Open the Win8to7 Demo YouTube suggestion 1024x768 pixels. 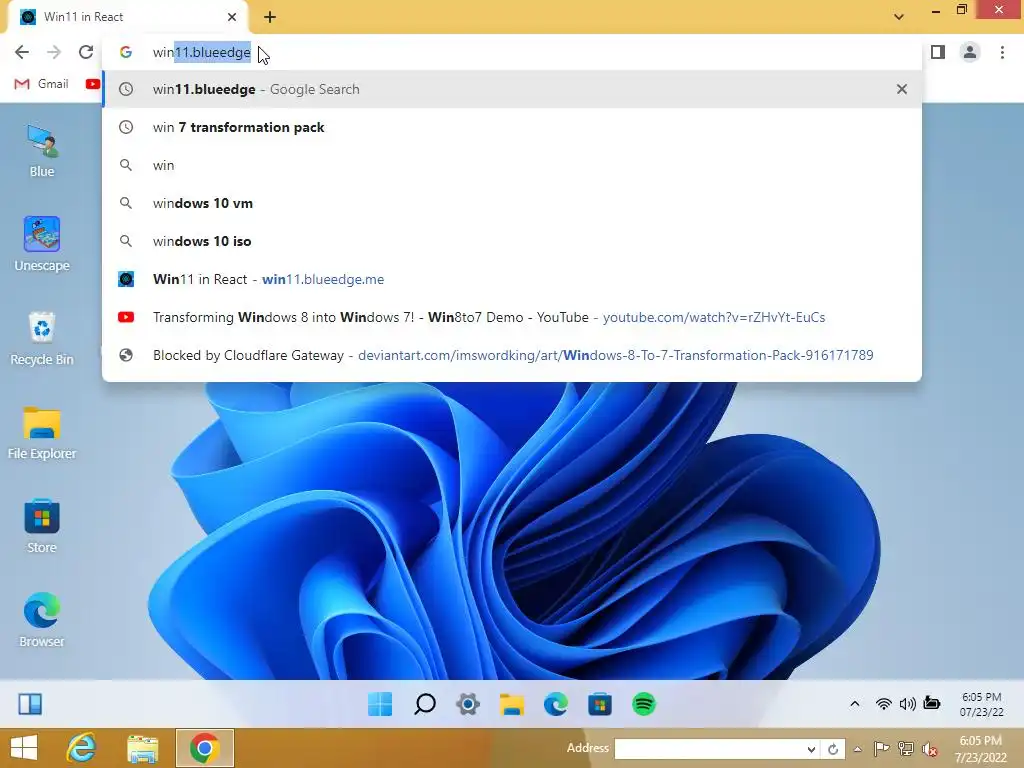tap(512, 317)
